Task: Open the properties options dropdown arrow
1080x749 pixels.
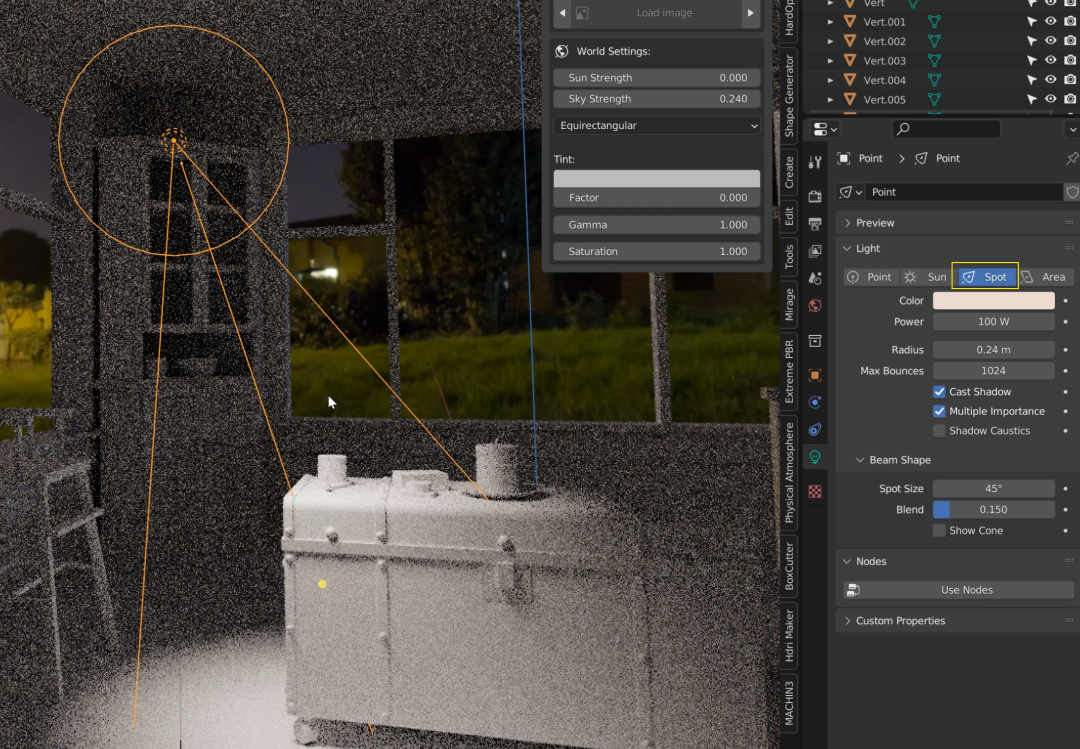Action: coord(1072,129)
